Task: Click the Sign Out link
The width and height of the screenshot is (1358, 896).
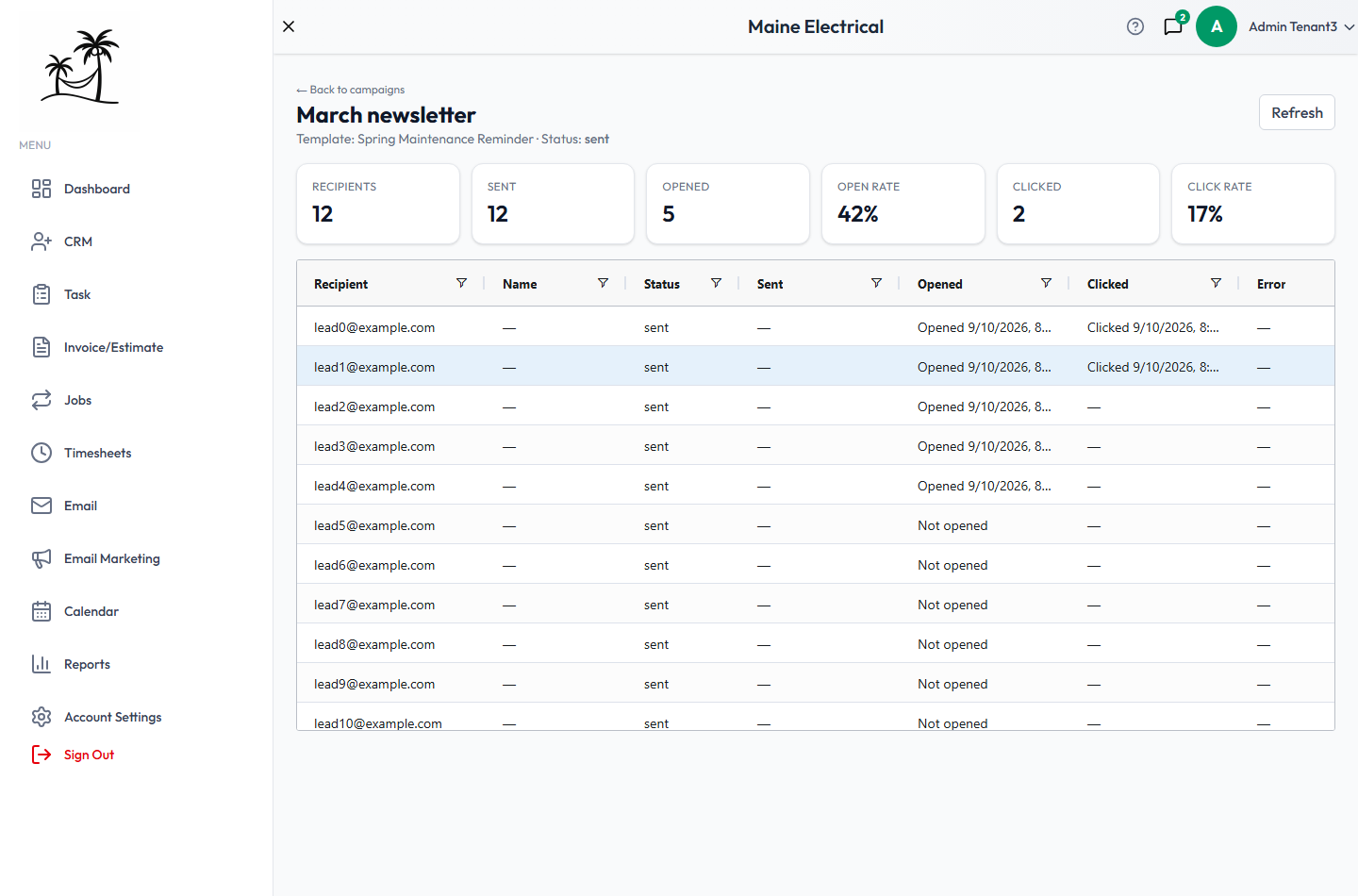Action: tap(89, 755)
